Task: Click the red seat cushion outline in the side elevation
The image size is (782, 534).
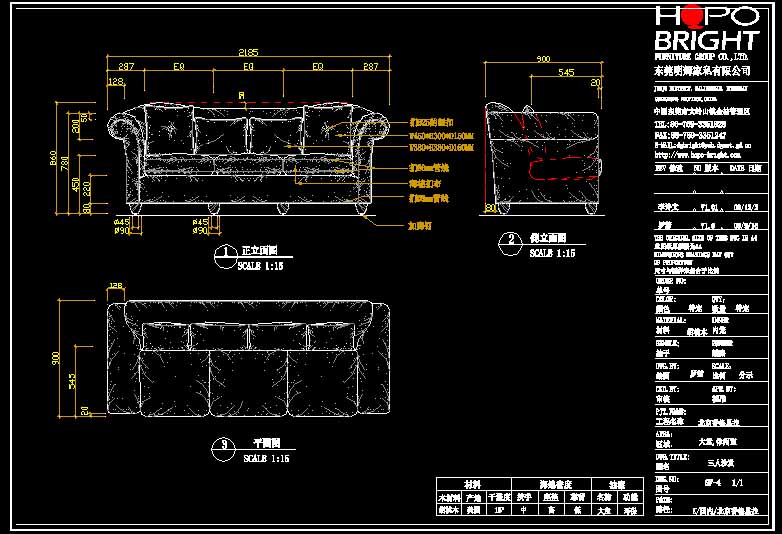Action: click(x=564, y=169)
